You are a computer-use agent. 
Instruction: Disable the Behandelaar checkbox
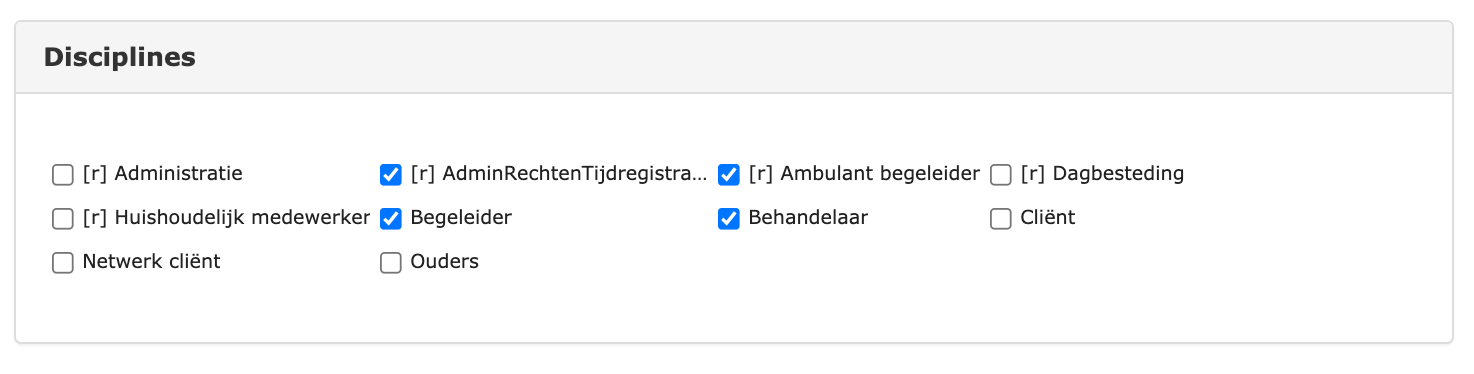click(729, 219)
